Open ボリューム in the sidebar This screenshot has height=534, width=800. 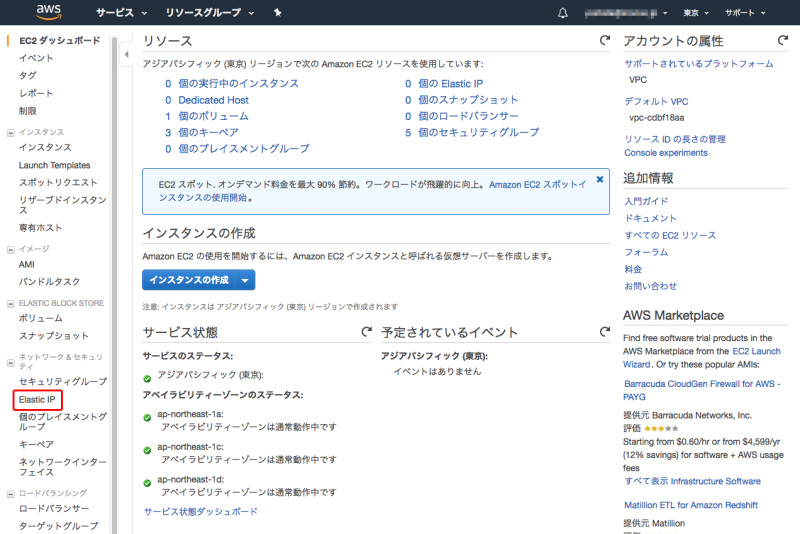[x=40, y=319]
